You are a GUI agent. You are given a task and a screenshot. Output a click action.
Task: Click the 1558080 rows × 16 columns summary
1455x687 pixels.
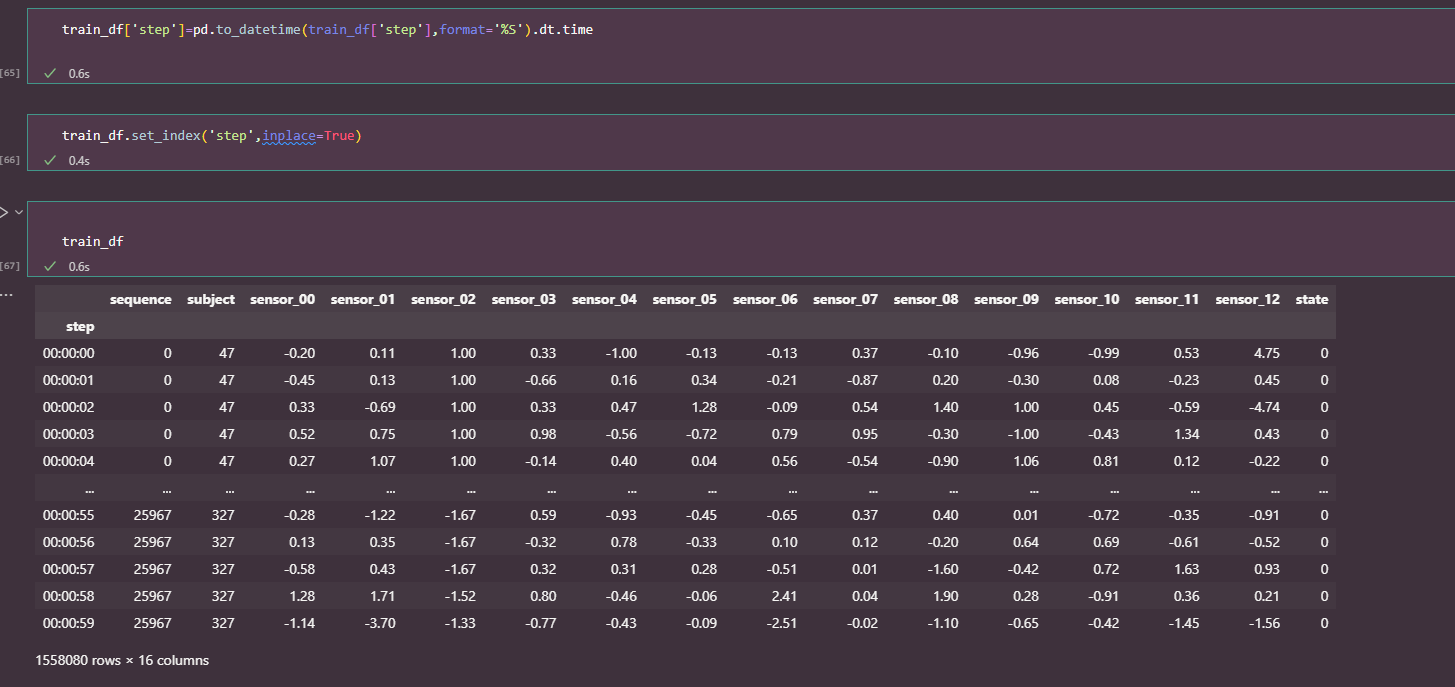[x=122, y=660]
